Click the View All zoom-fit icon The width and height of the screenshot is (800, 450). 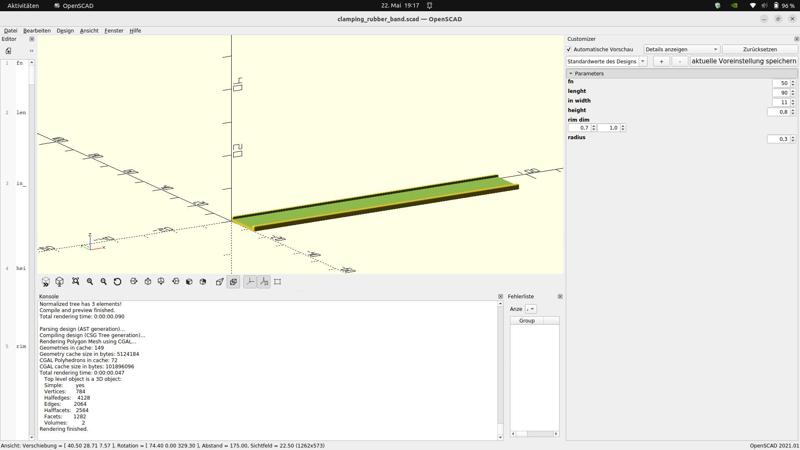pyautogui.click(x=76, y=282)
